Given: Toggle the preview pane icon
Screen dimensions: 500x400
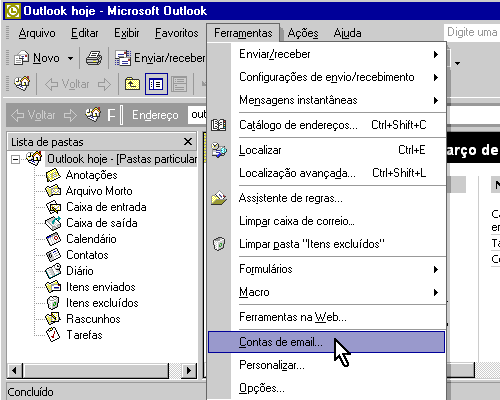Looking at the screenshot, I should click(x=179, y=84).
